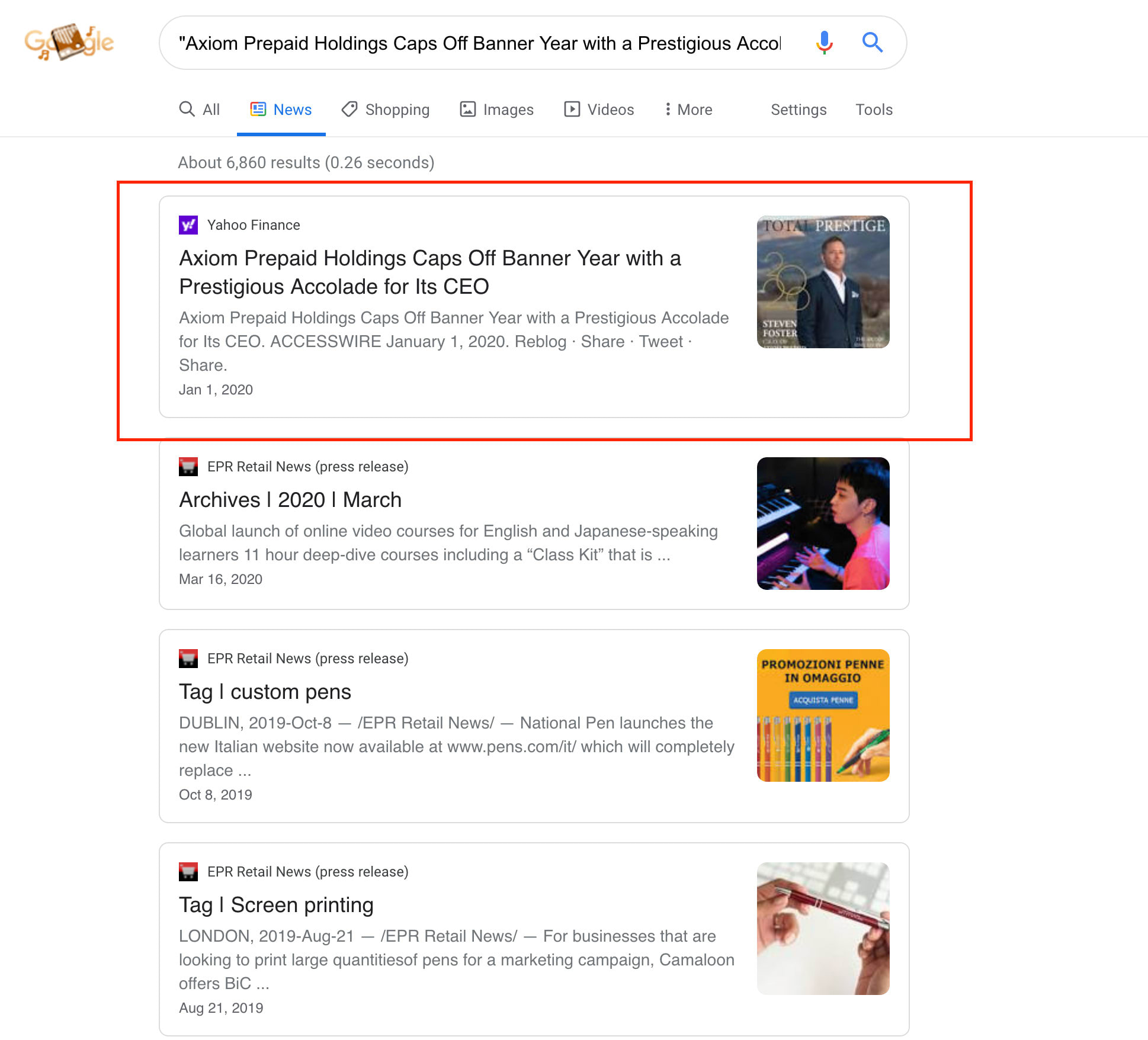
Task: Click EPR Retail News source above Screen printing
Action: pos(308,872)
